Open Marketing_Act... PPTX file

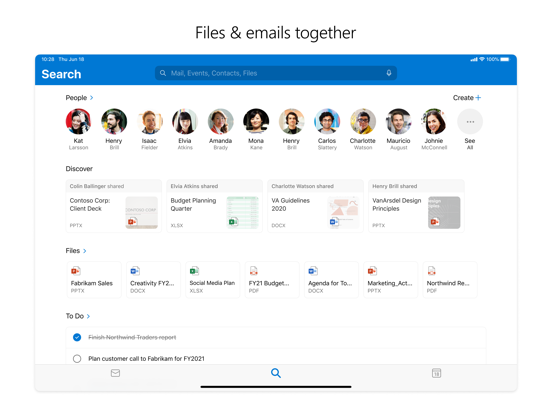[x=390, y=280]
